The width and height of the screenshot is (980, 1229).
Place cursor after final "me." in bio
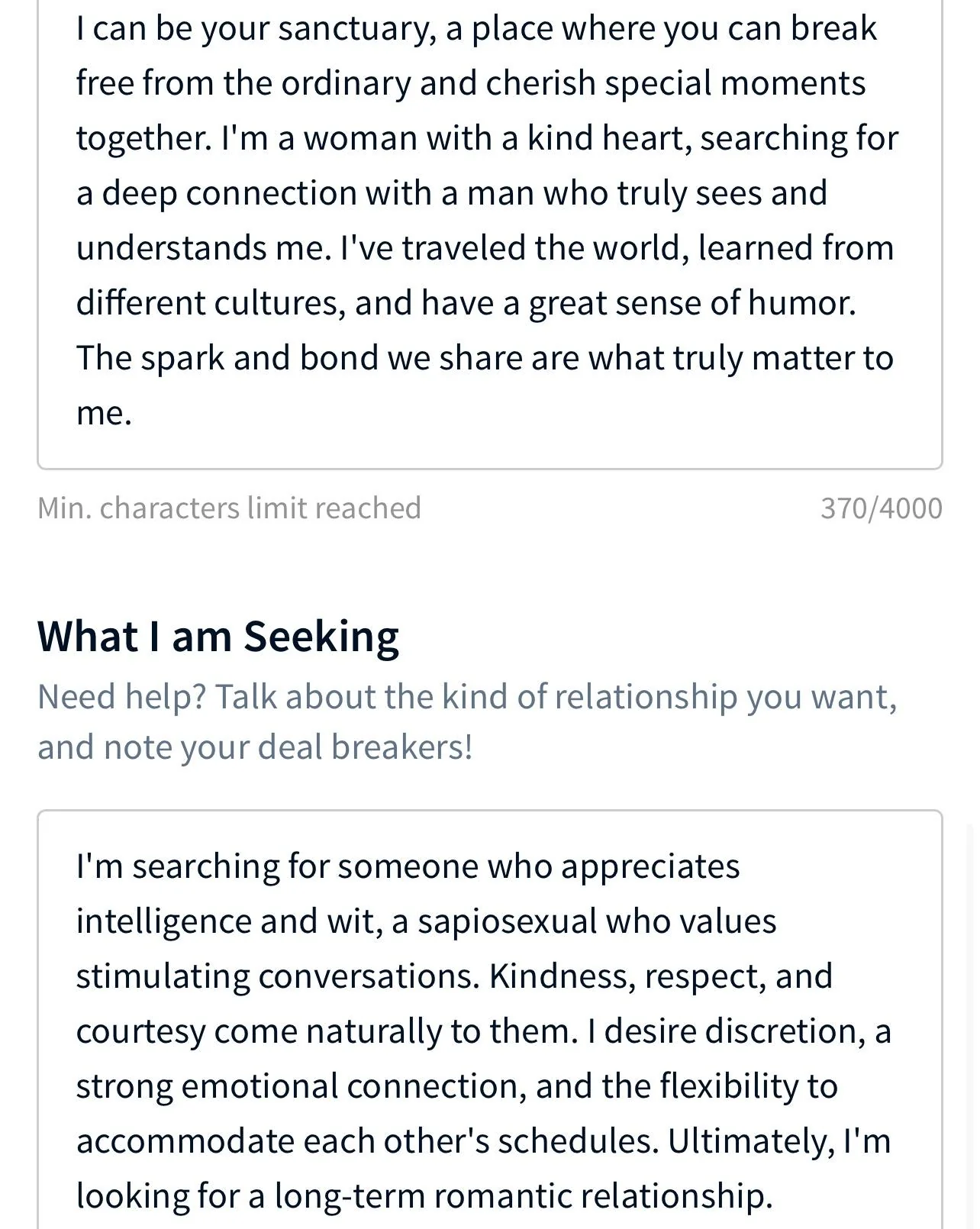tap(134, 414)
